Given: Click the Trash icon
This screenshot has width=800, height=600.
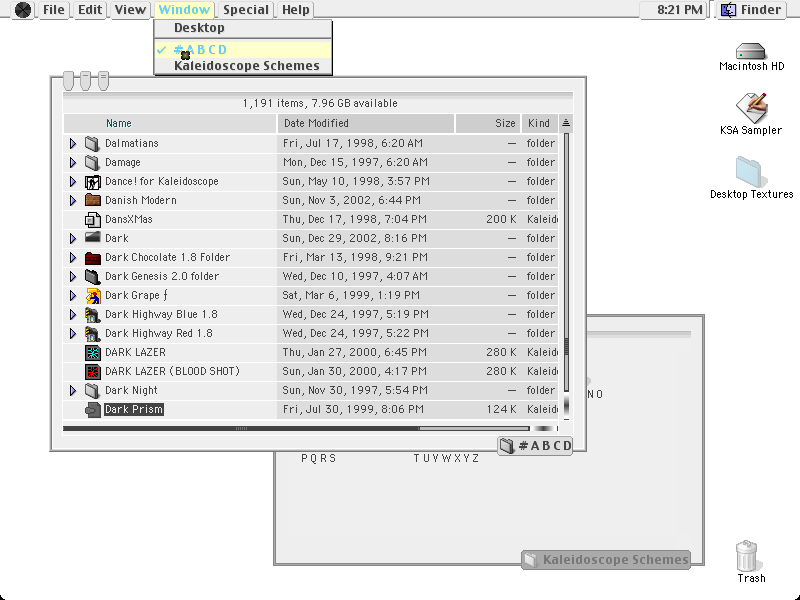Looking at the screenshot, I should 746,556.
